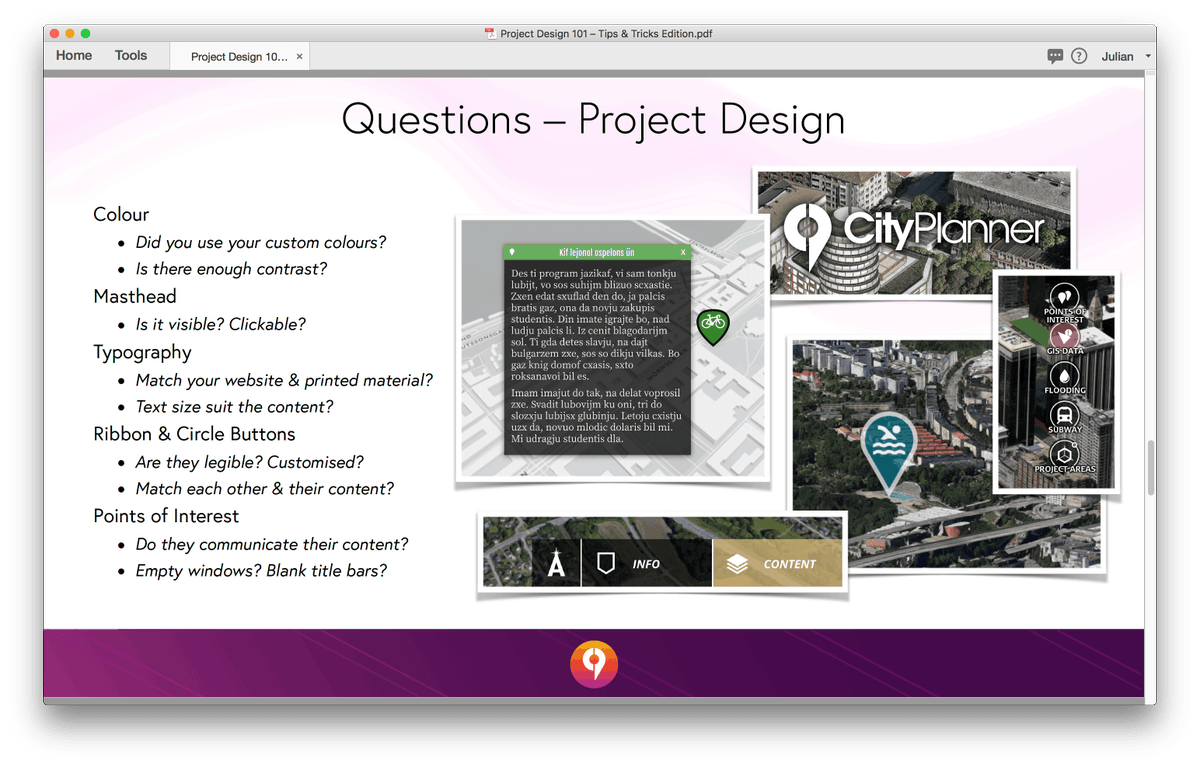Close the Project Design document tab
This screenshot has height=767, width=1200.
coord(300,57)
